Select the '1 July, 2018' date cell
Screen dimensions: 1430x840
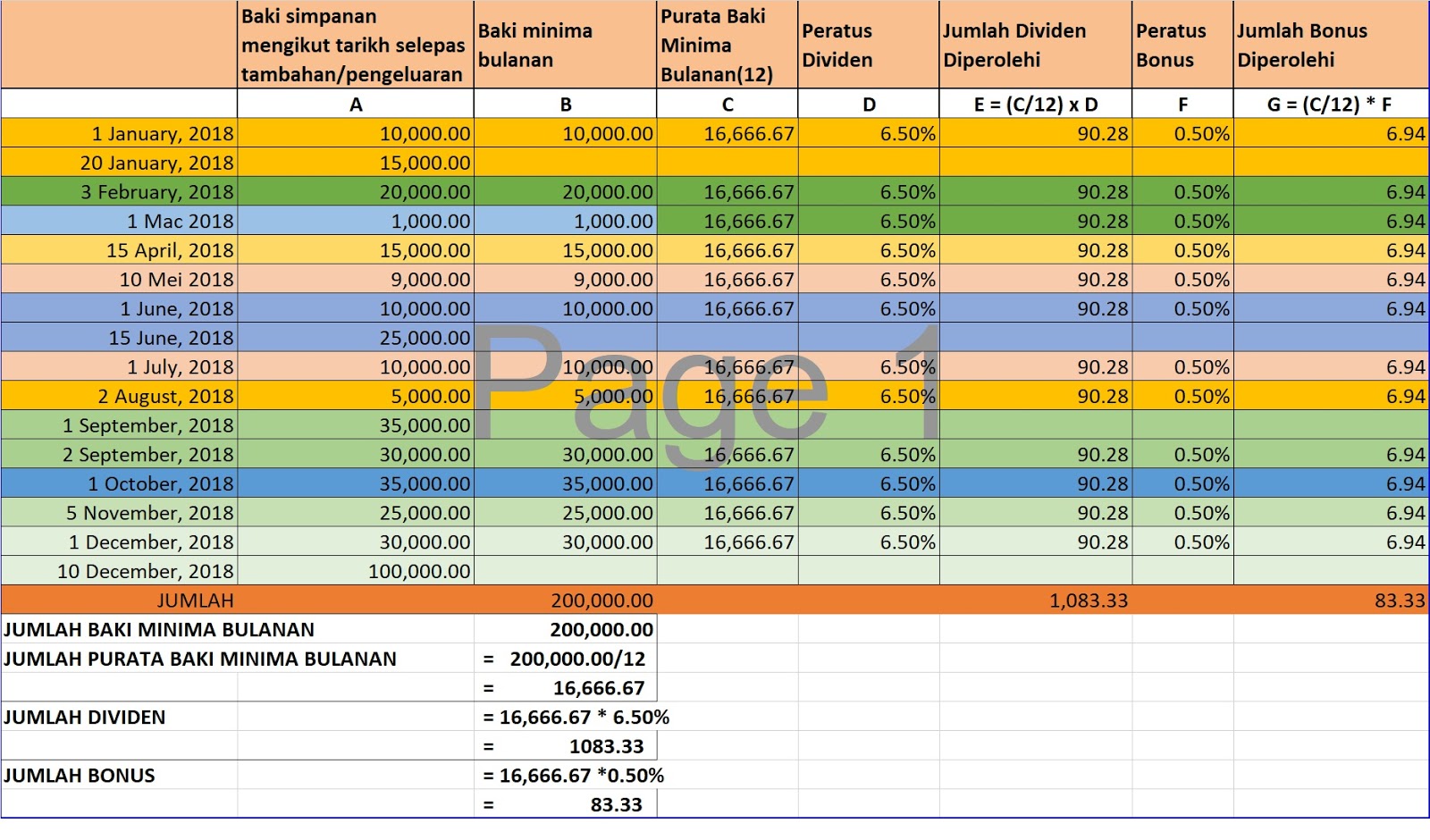point(119,366)
